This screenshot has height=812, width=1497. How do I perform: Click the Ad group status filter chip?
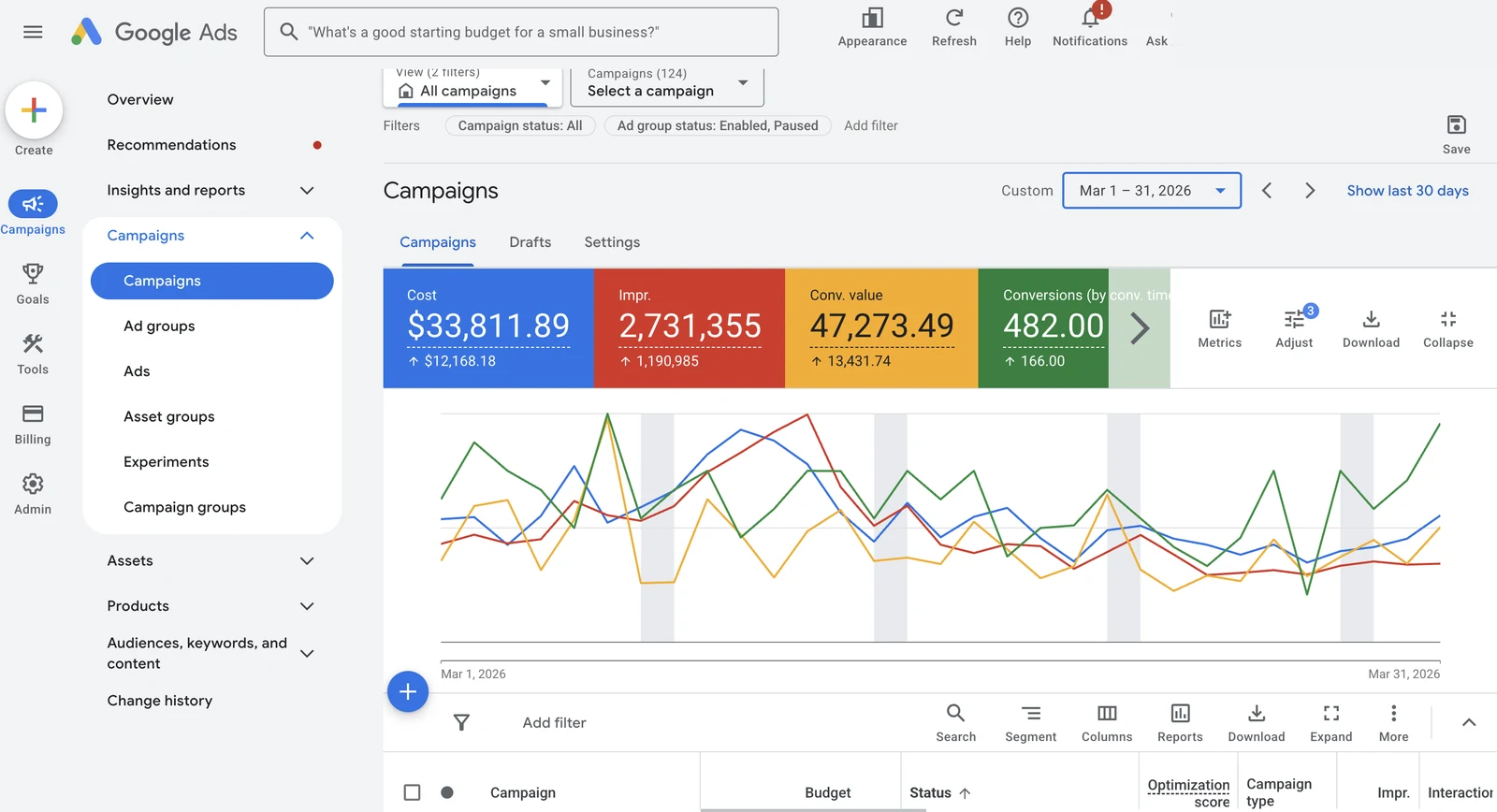[x=718, y=125]
